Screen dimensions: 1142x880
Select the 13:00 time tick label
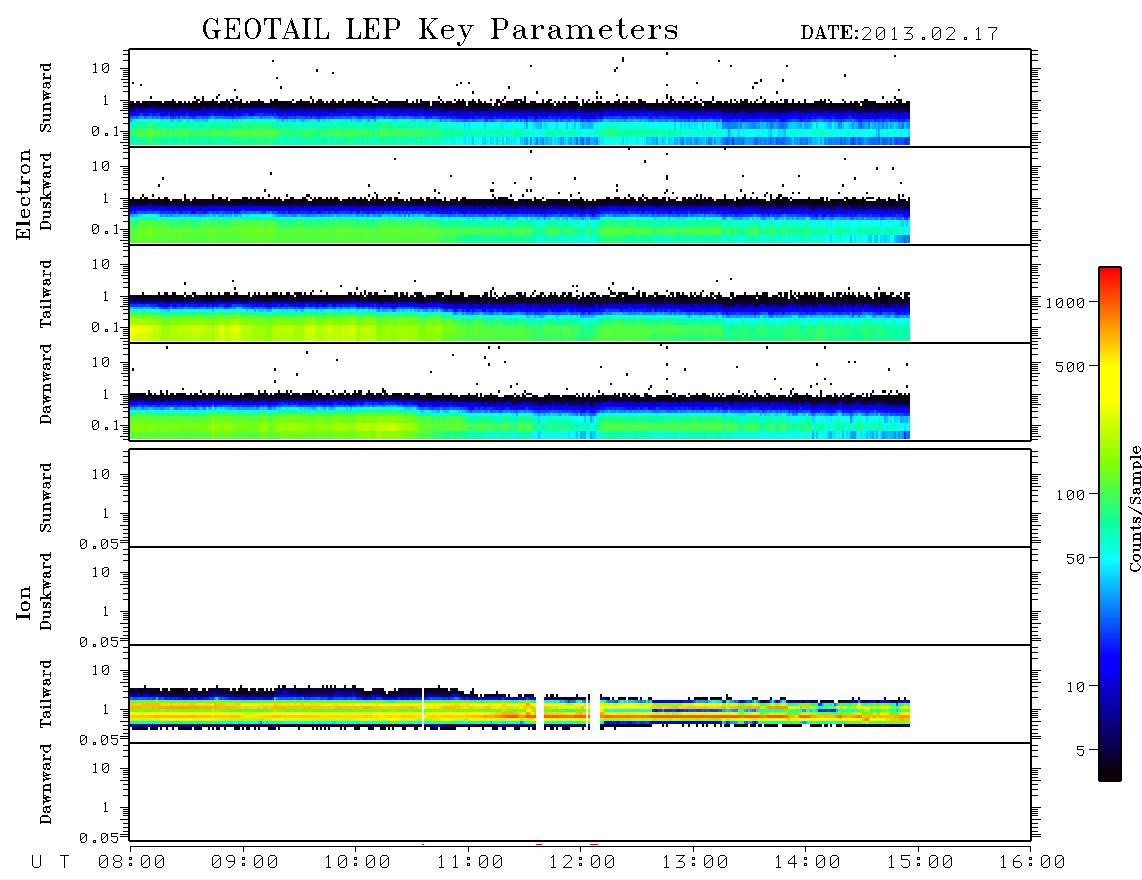tap(695, 862)
